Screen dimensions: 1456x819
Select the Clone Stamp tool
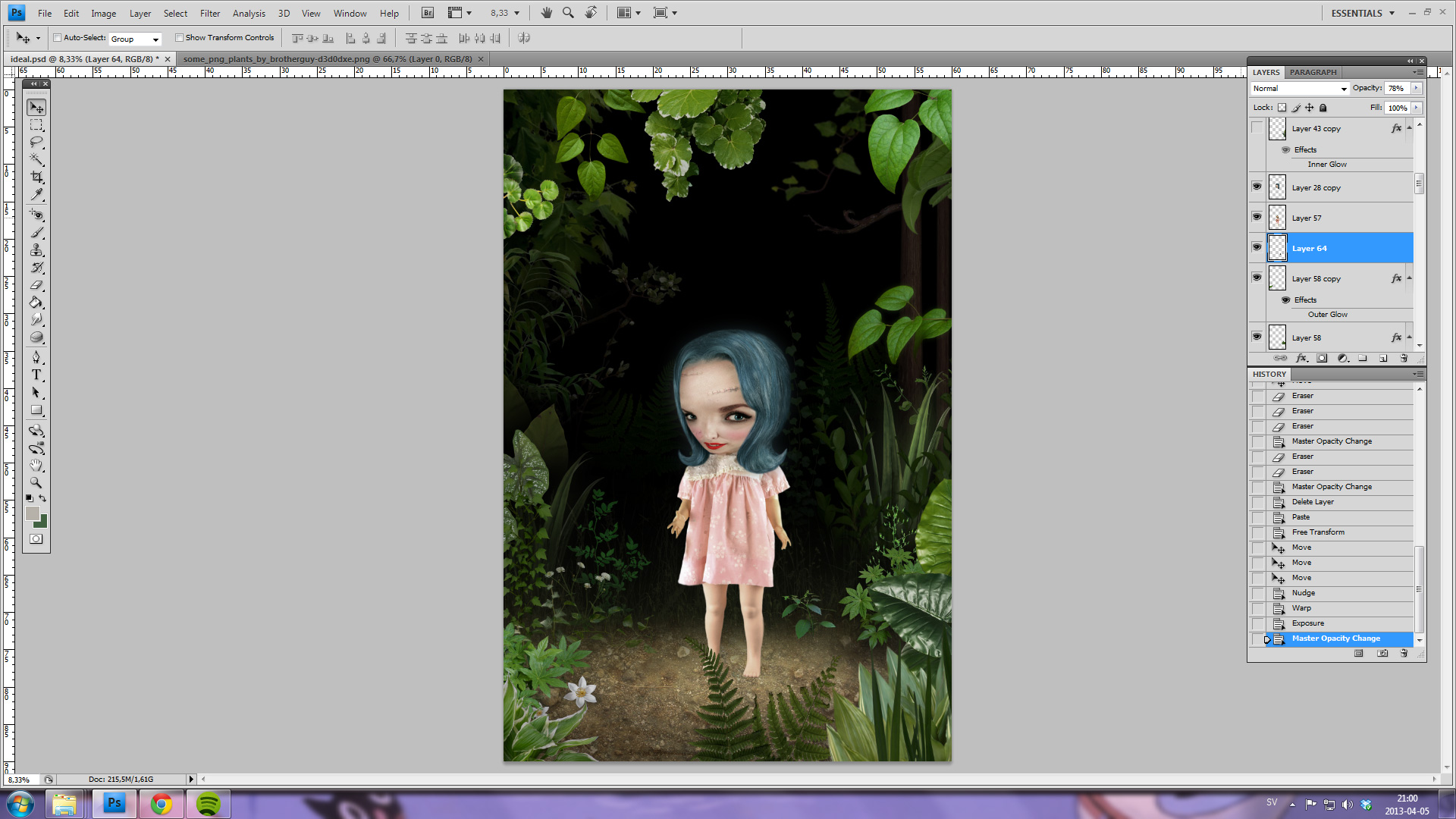coord(36,250)
